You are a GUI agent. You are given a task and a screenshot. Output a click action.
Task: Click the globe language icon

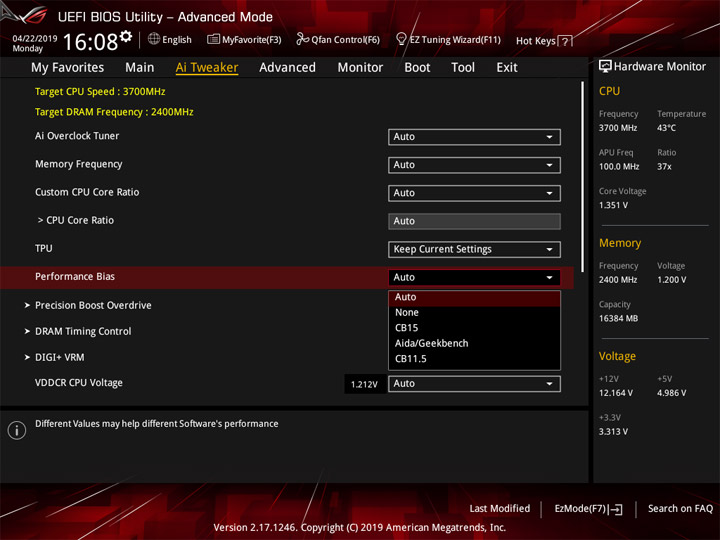point(154,39)
